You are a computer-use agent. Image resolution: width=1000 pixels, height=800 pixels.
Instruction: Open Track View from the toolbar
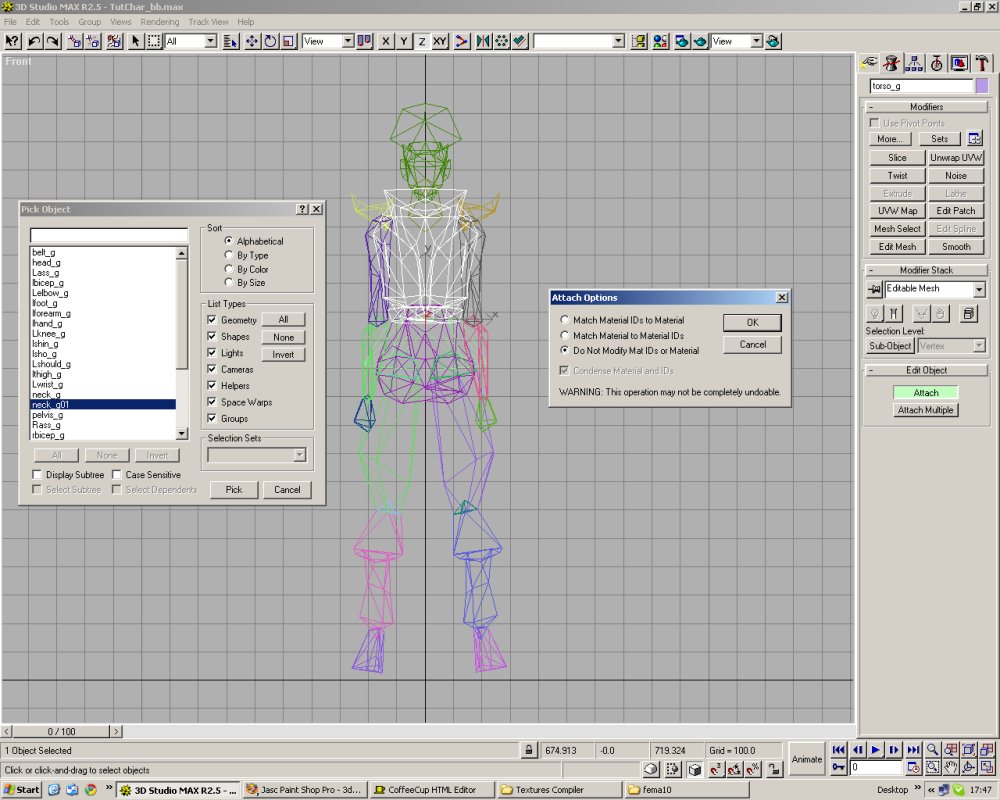[x=638, y=41]
